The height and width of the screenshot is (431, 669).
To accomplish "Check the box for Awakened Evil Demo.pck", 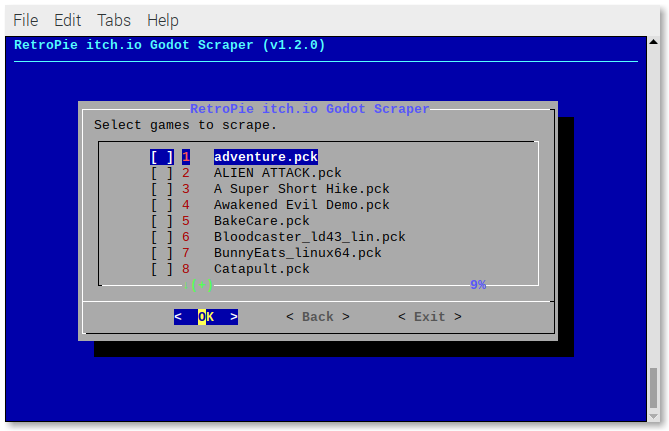I will [162, 205].
